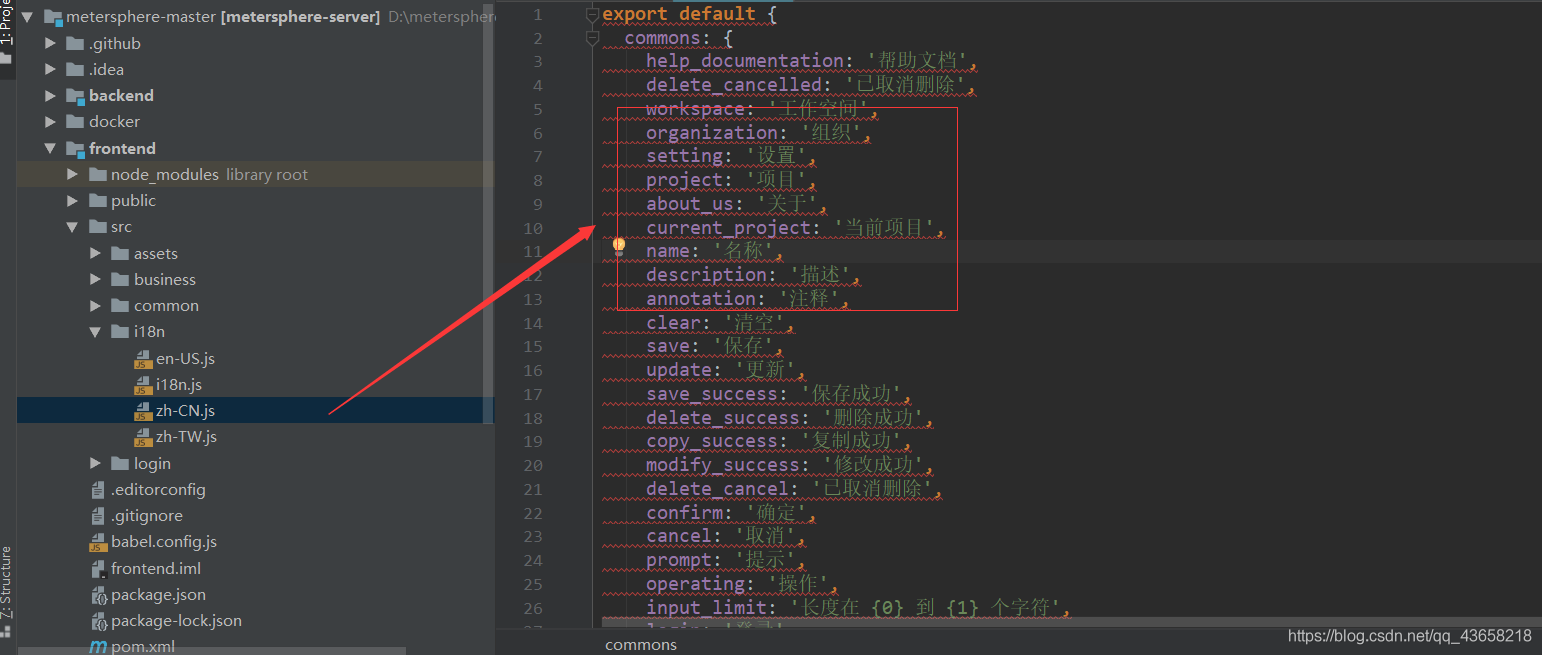This screenshot has height=655, width=1542.
Task: Expand the backend folder
Action: (49, 95)
